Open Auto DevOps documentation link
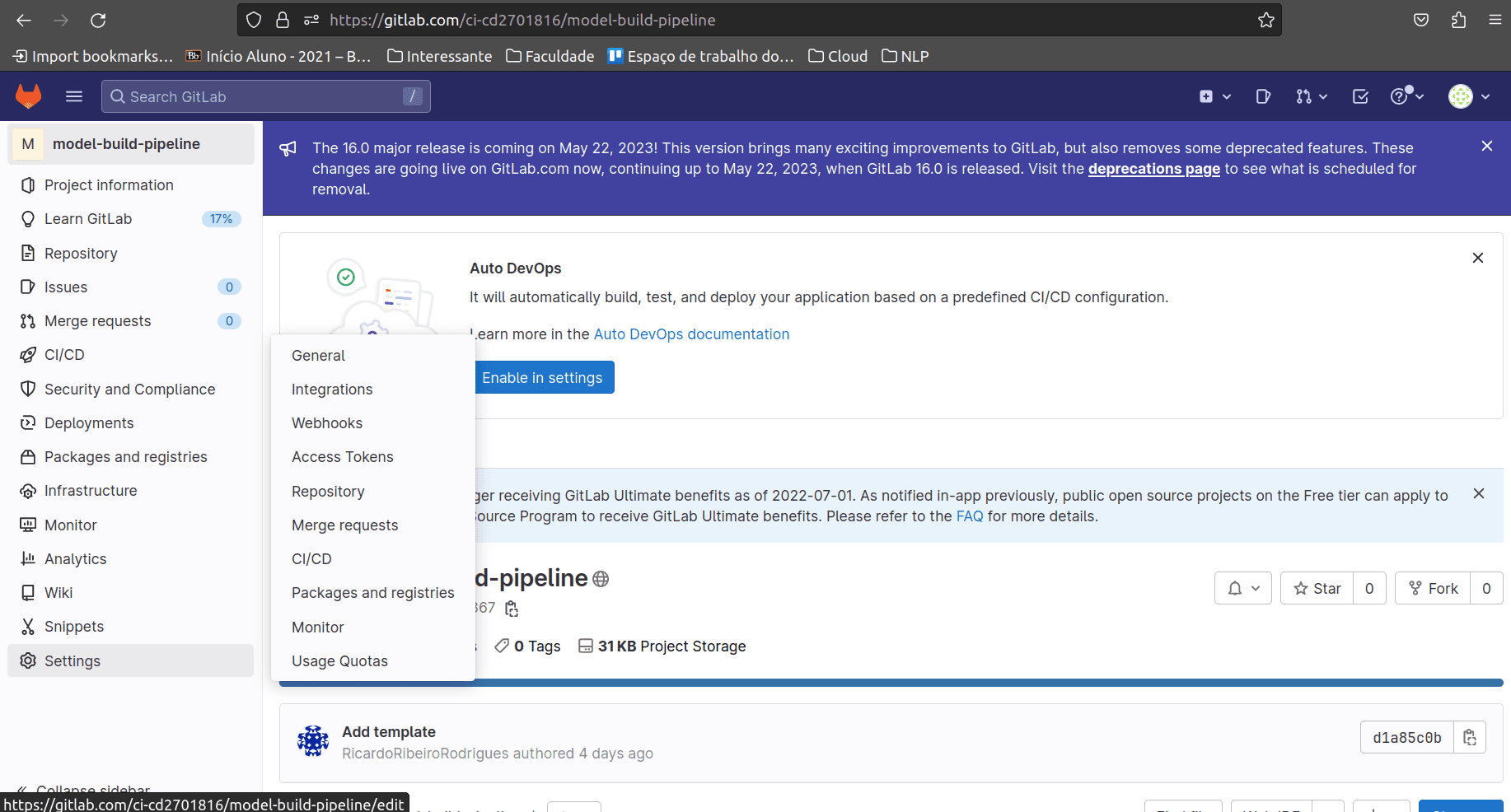This screenshot has width=1511, height=812. 691,334
